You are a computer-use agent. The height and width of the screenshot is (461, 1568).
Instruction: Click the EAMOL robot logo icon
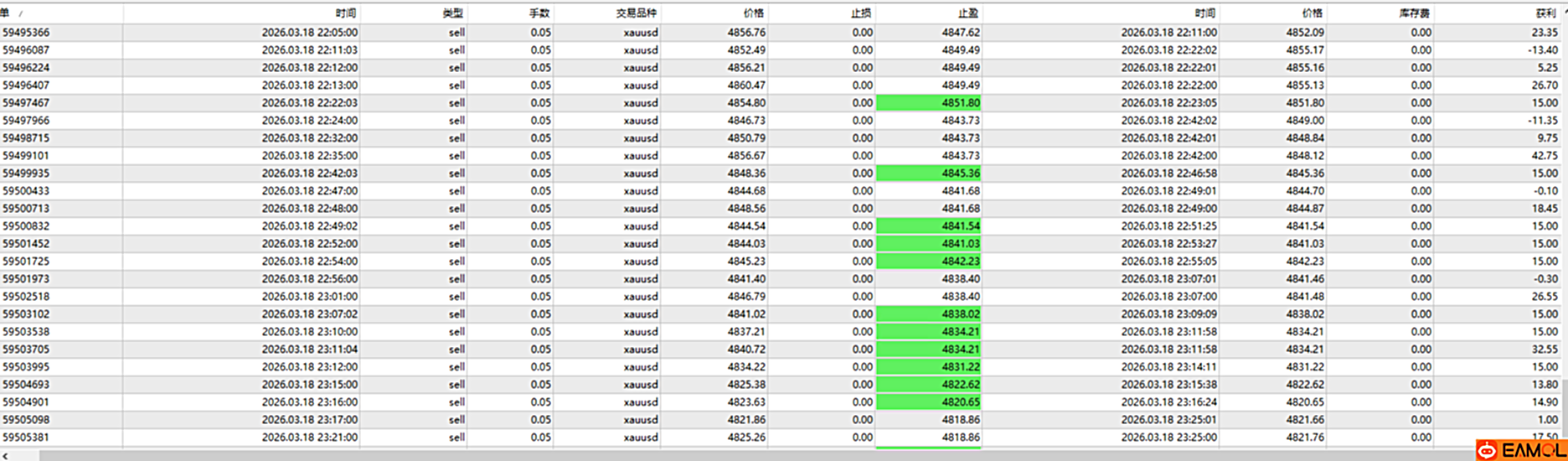coord(1487,451)
